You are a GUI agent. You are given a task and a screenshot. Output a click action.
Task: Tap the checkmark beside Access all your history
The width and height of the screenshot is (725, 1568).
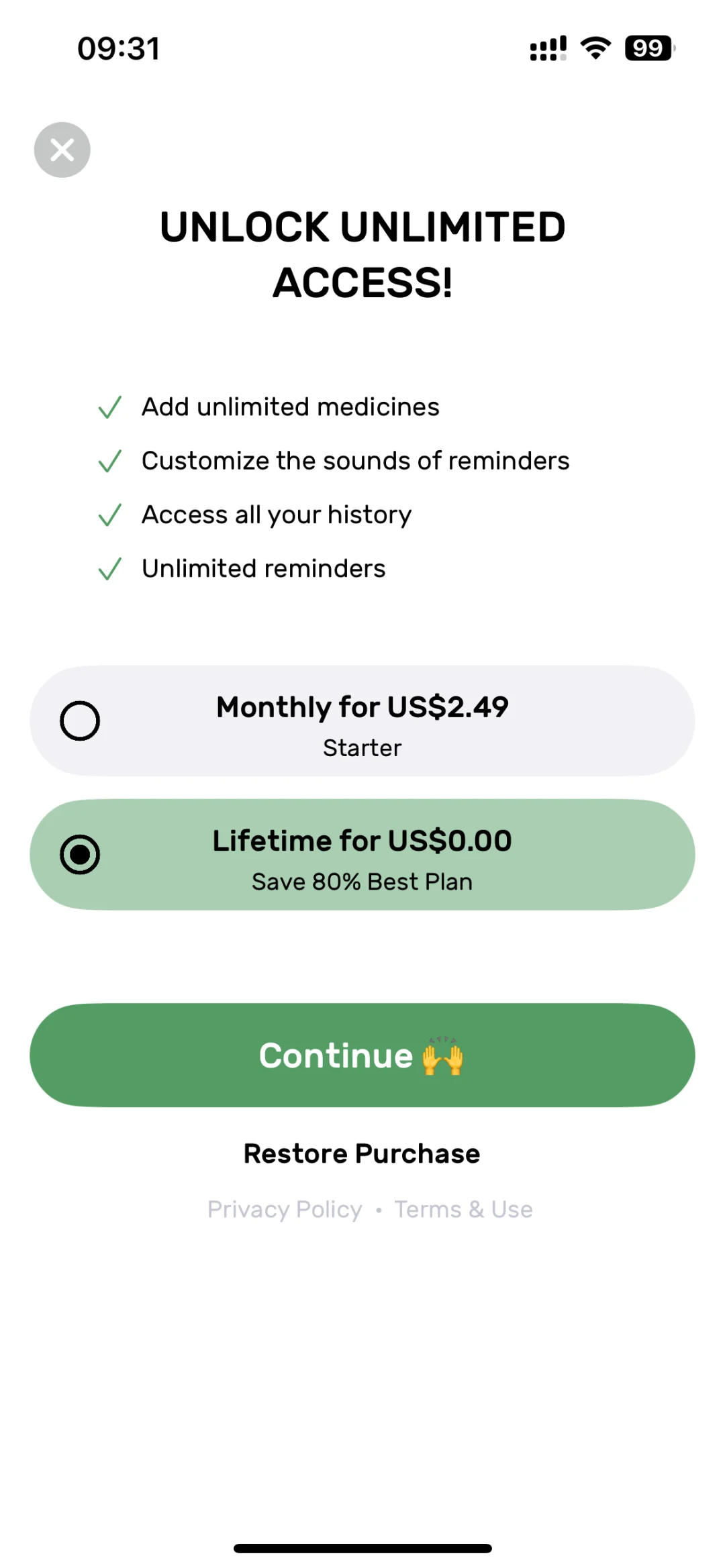click(x=109, y=515)
